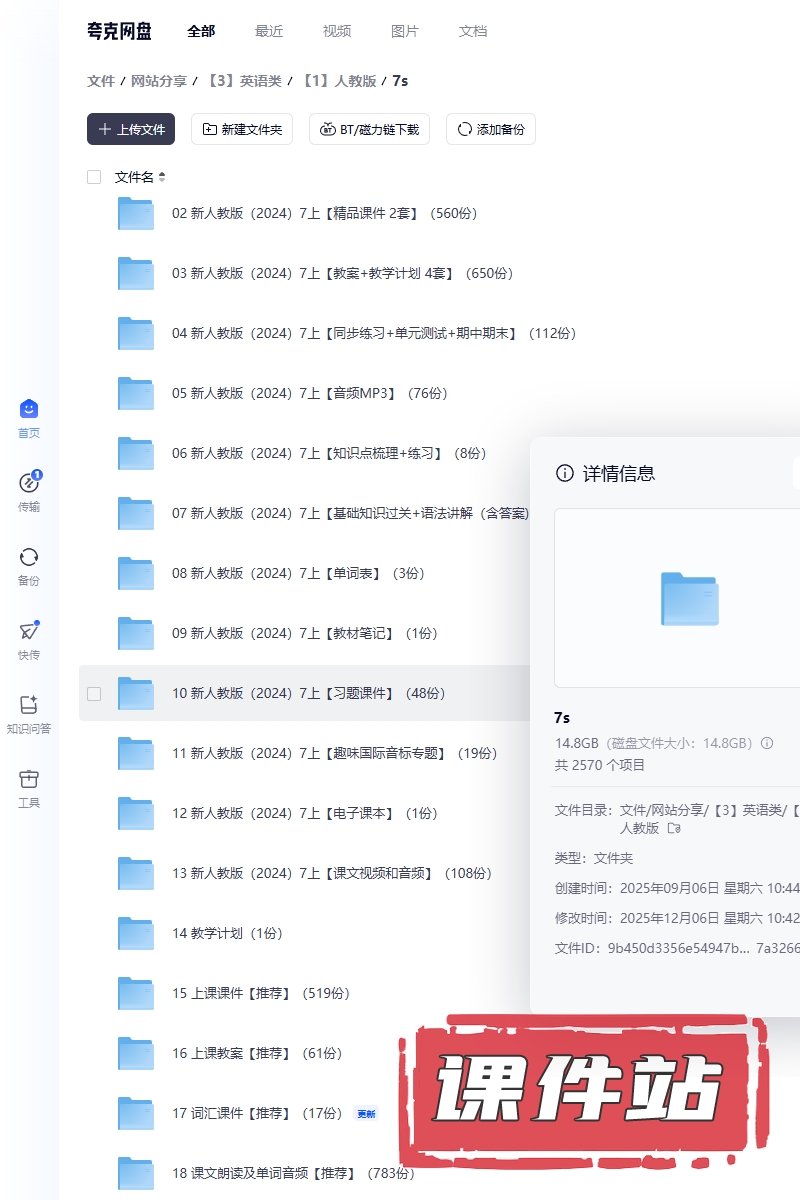This screenshot has width=800, height=1200.
Task: Open the 传输 transfer sidebar icon
Action: [29, 484]
